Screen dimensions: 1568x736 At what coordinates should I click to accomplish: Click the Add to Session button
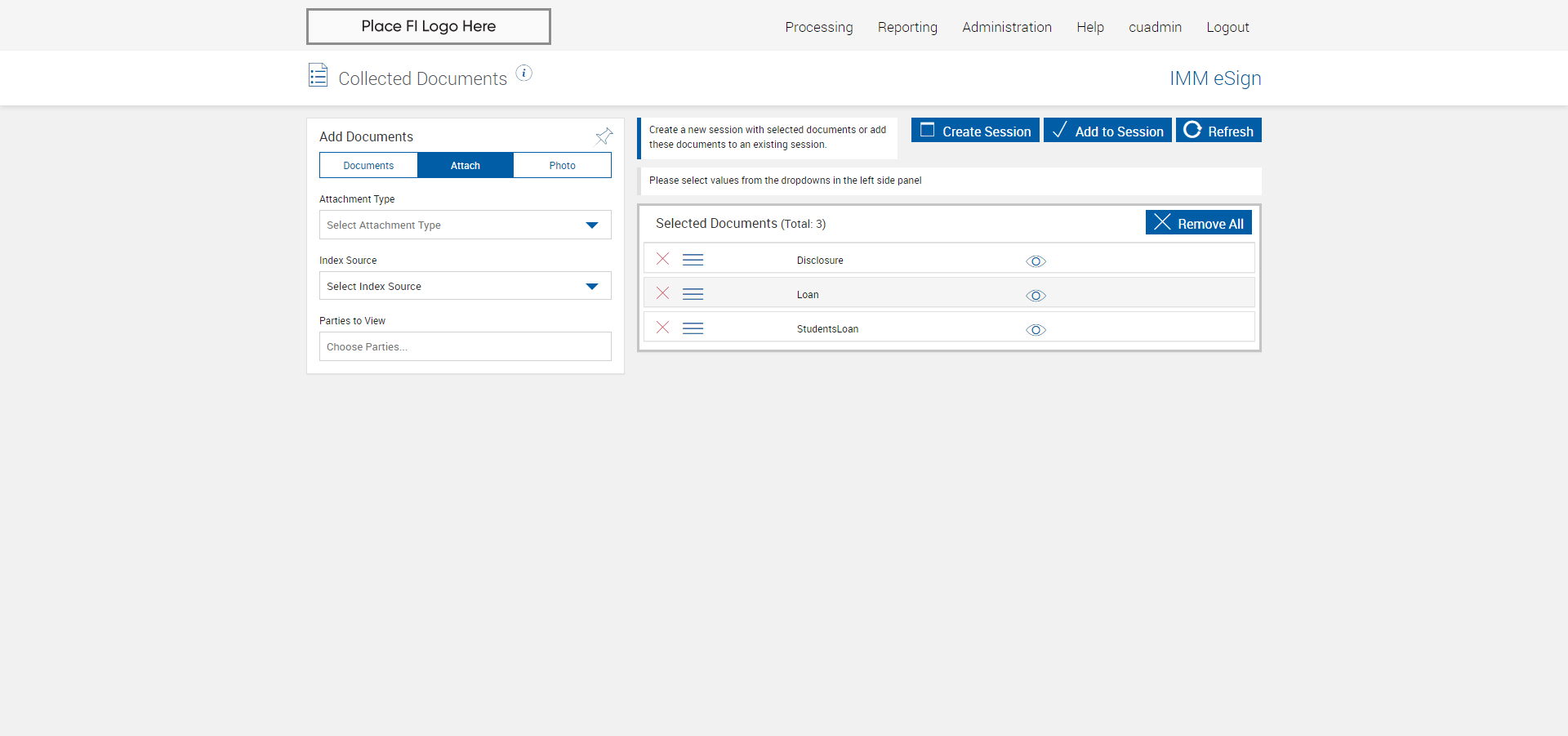click(1107, 131)
